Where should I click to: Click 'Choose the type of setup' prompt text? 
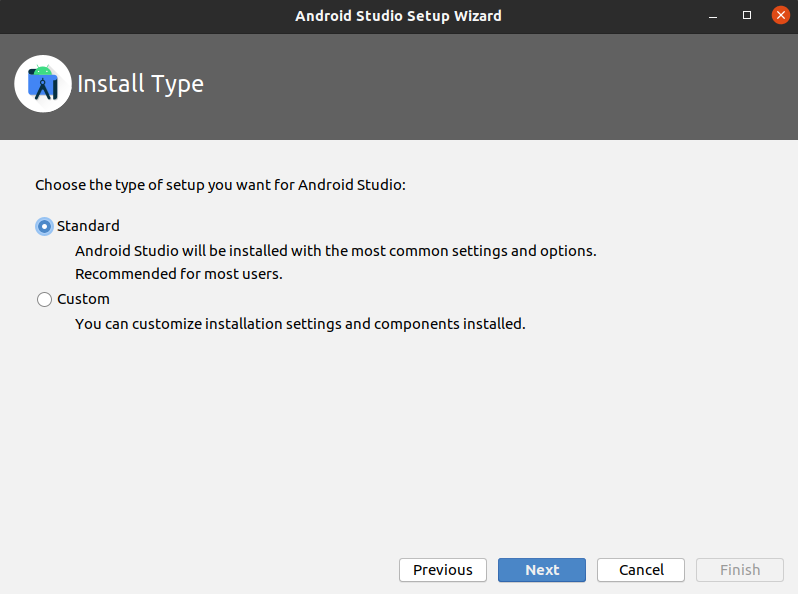coord(220,185)
